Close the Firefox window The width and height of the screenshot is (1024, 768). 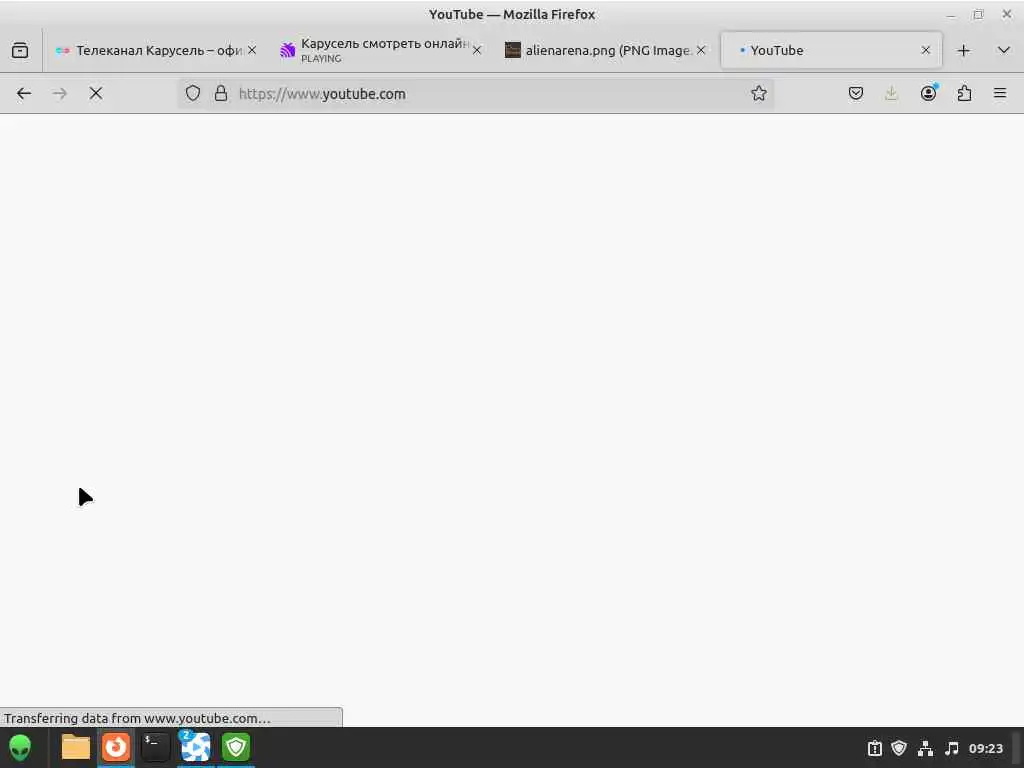coord(1006,14)
